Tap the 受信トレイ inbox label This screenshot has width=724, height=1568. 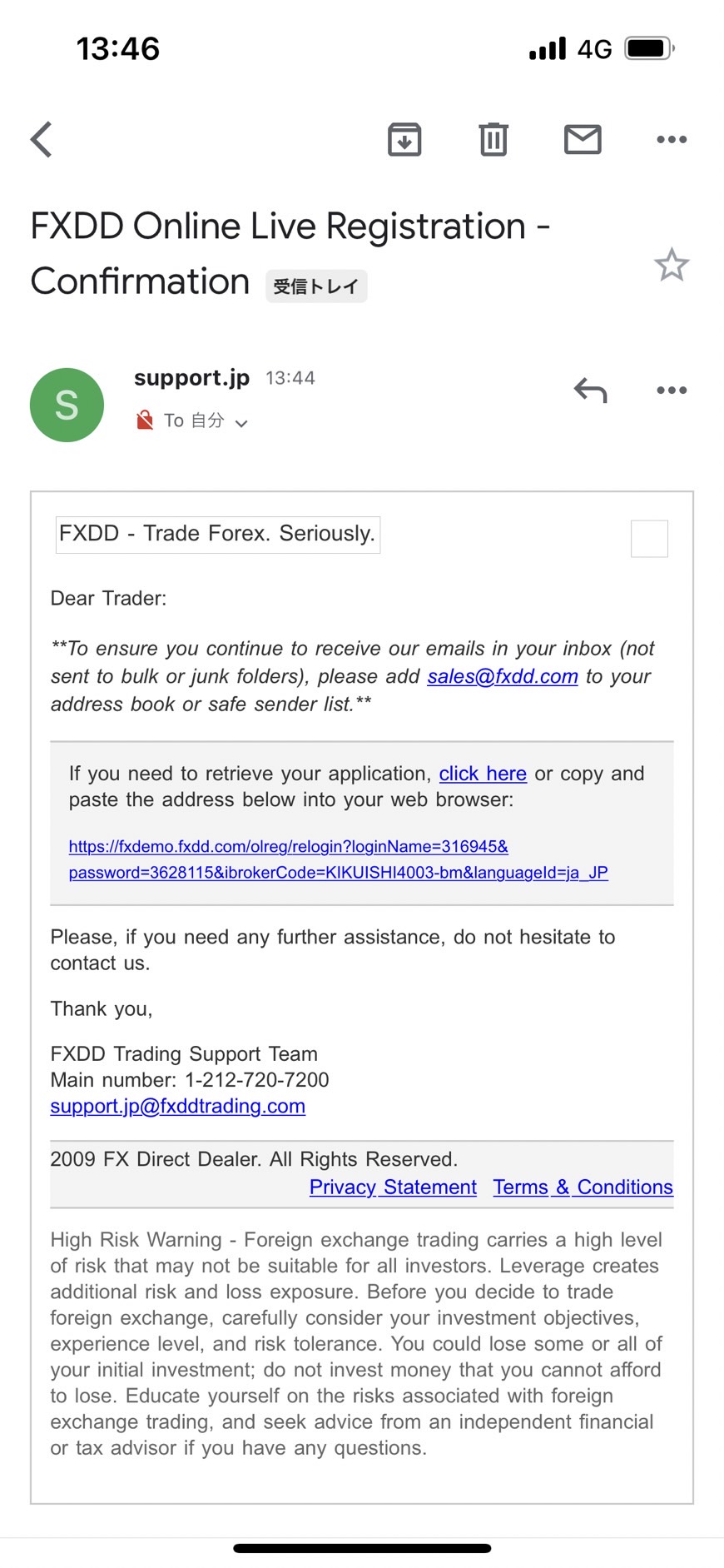pyautogui.click(x=316, y=286)
